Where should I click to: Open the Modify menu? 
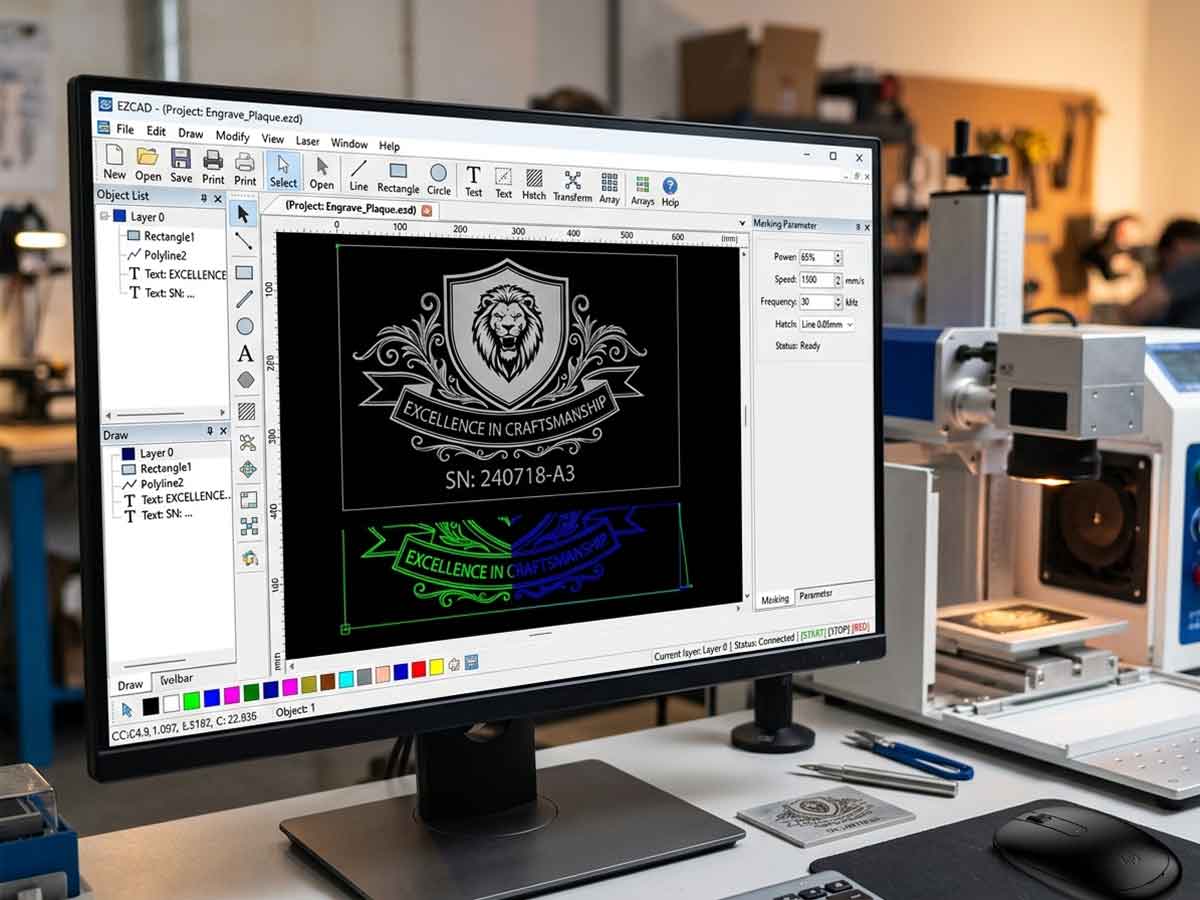coord(232,136)
